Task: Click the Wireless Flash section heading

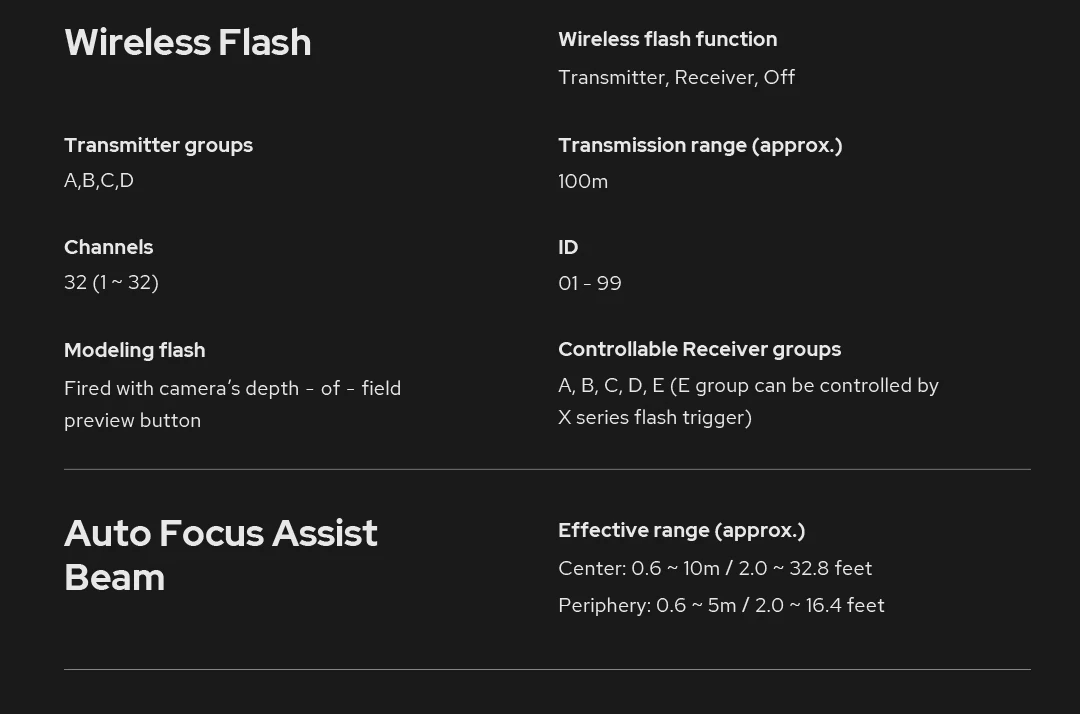Action: 188,42
